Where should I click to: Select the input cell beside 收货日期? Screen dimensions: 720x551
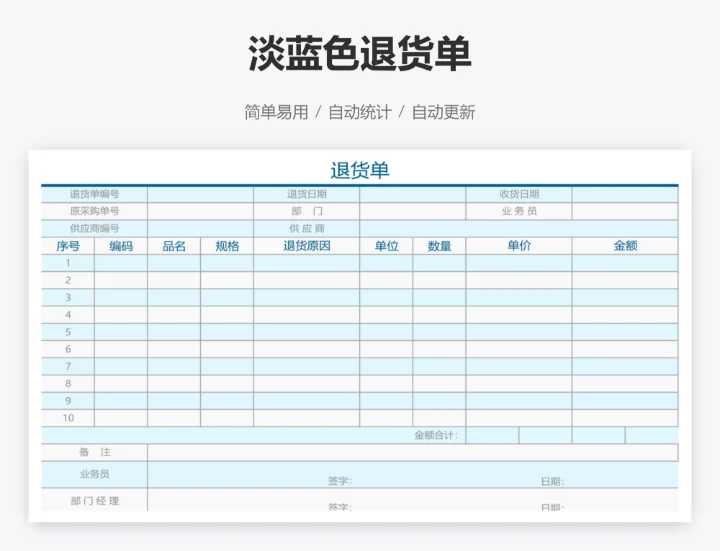pos(624,195)
